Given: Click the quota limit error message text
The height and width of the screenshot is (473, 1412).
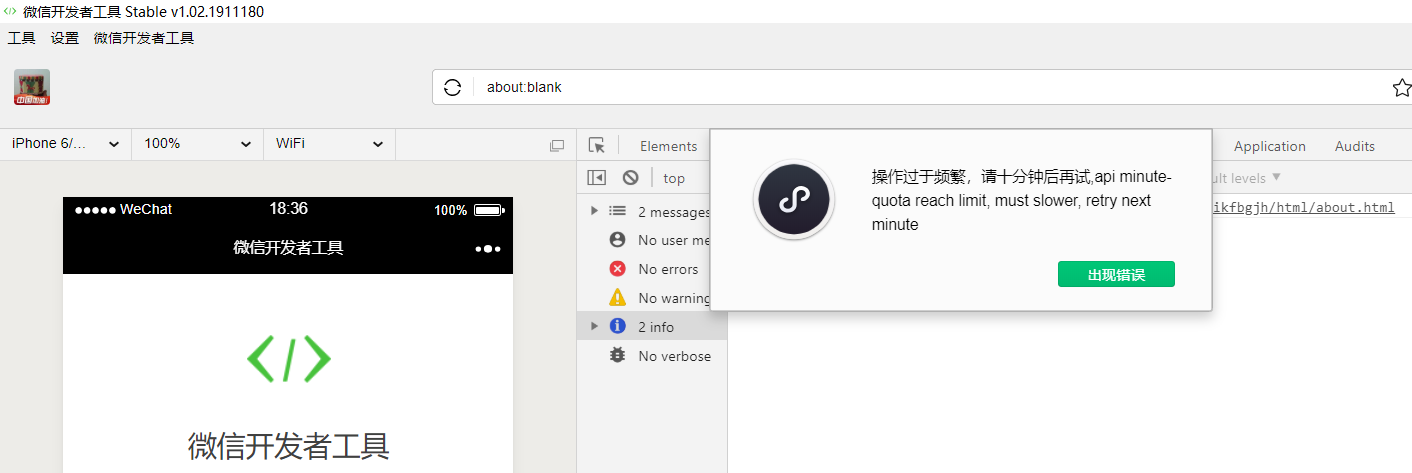Looking at the screenshot, I should point(1021,200).
